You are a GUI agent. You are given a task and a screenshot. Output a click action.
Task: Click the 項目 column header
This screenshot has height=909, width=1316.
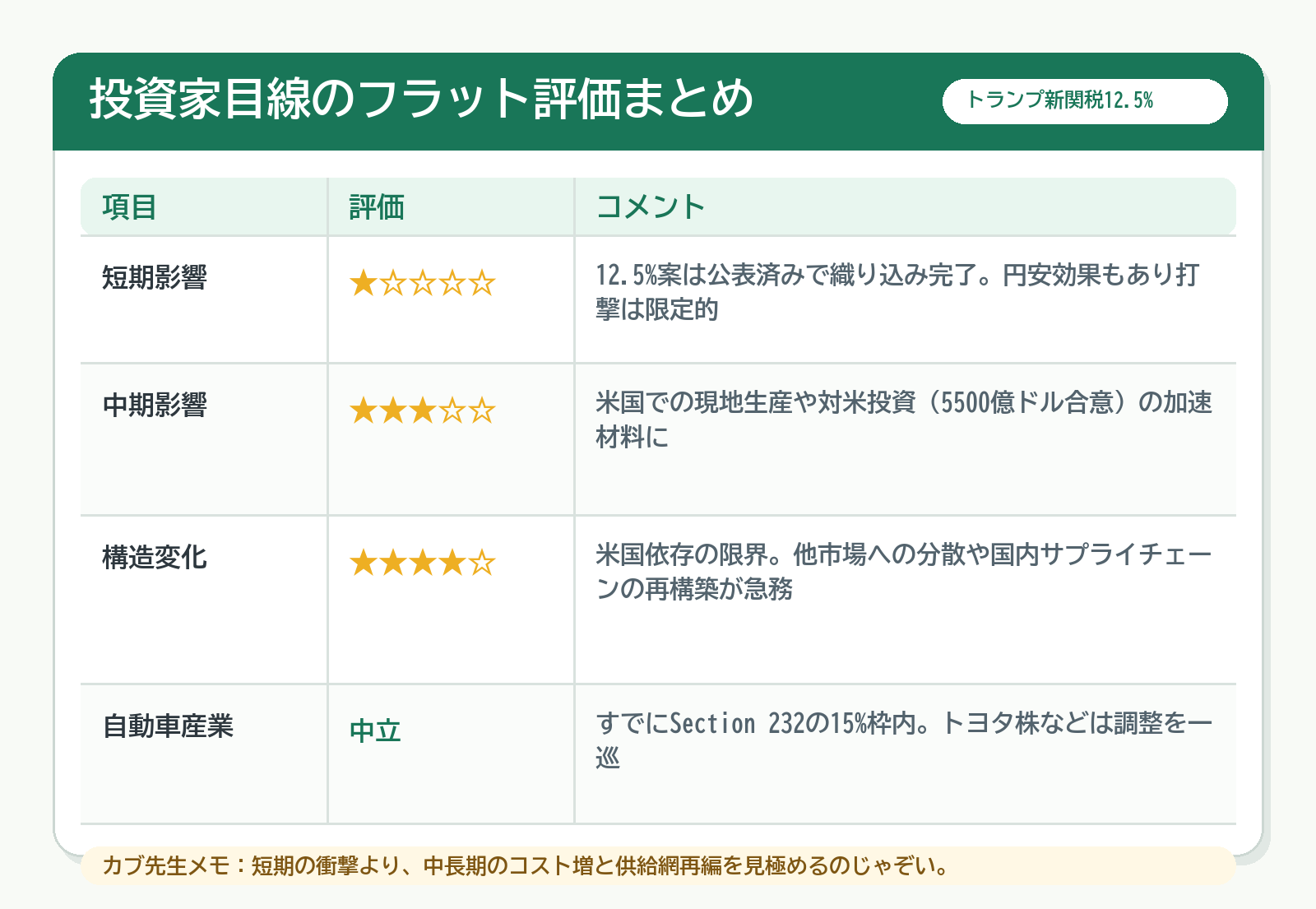pyautogui.click(x=129, y=207)
